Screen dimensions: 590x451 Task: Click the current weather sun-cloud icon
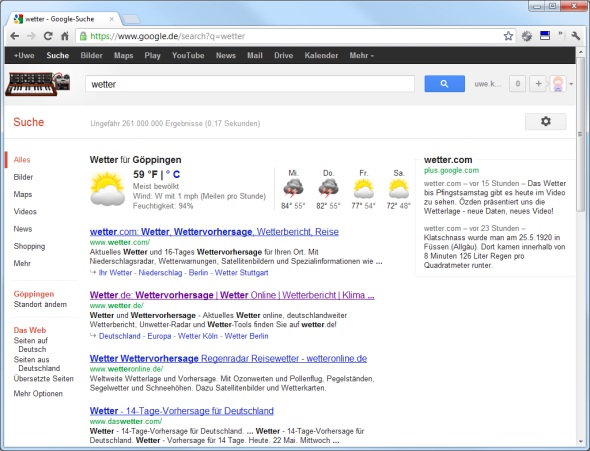[108, 189]
